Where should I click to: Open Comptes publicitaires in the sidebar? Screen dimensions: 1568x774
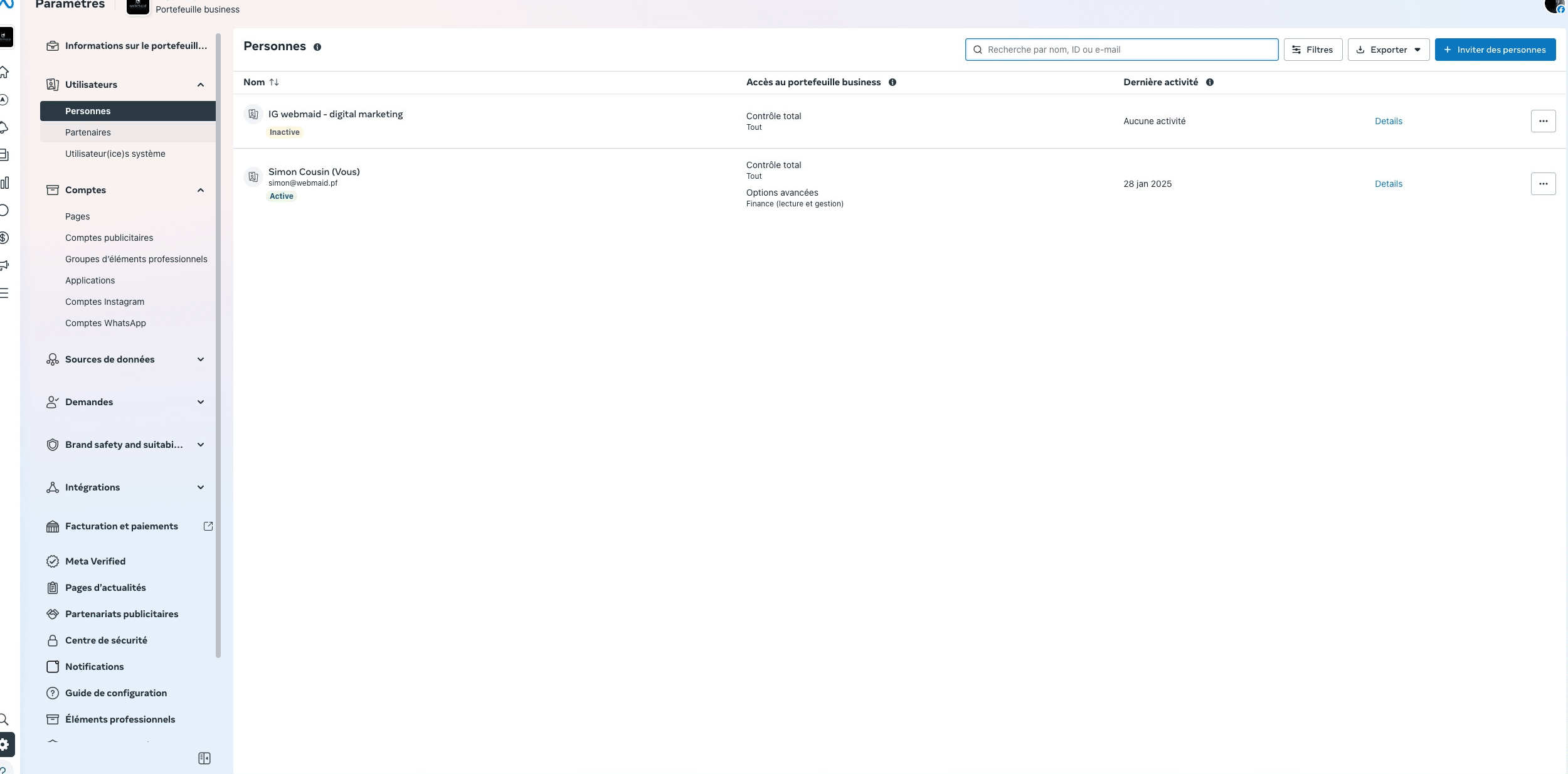109,238
